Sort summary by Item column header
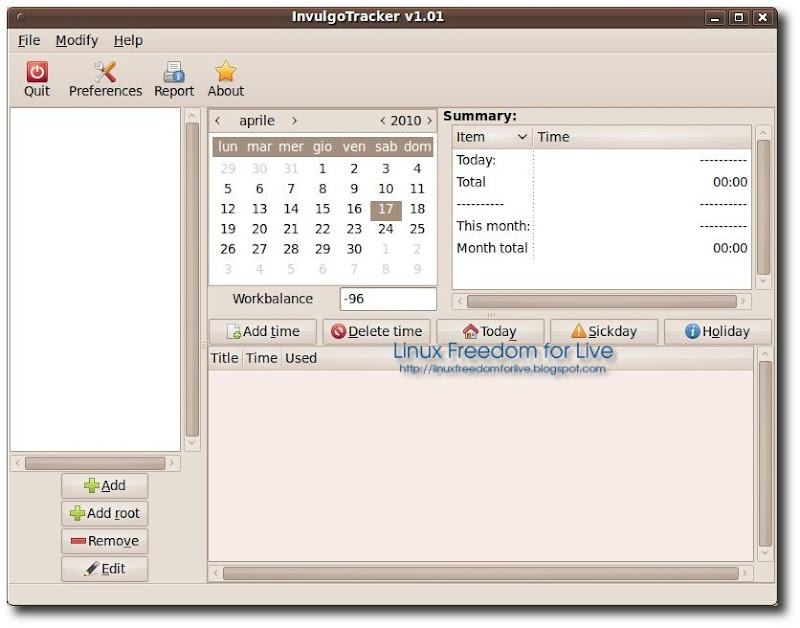800x628 pixels. pos(492,137)
